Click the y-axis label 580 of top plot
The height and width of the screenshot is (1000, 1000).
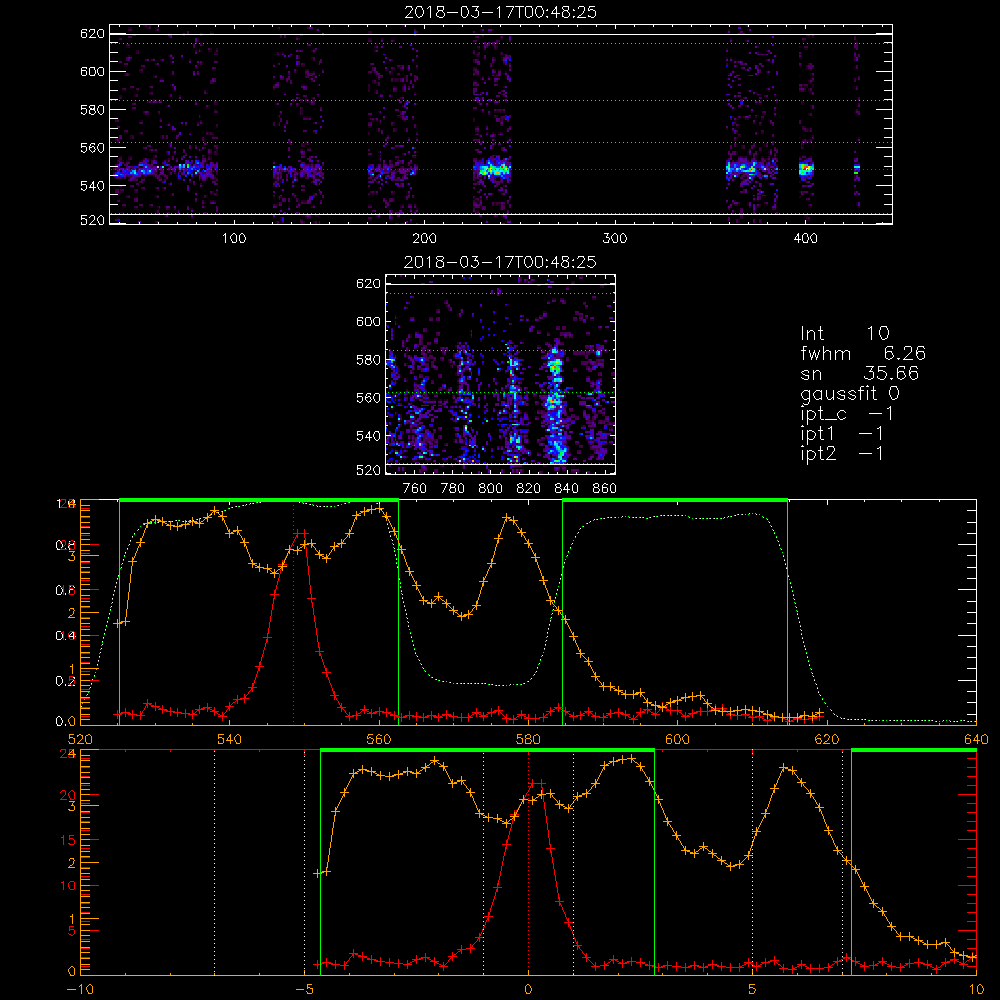(92, 110)
